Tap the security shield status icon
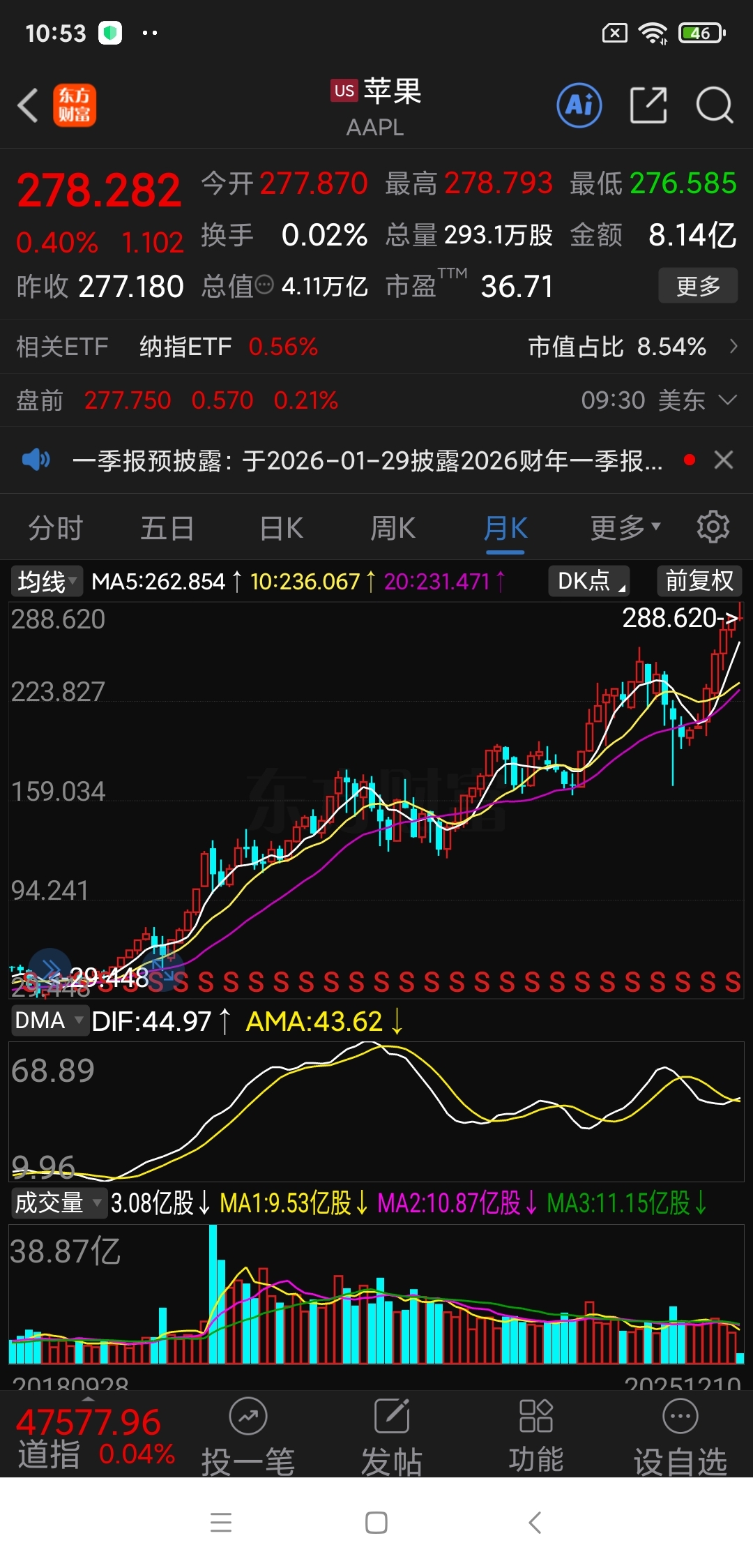Viewport: 753px width, 1568px height. tap(110, 33)
